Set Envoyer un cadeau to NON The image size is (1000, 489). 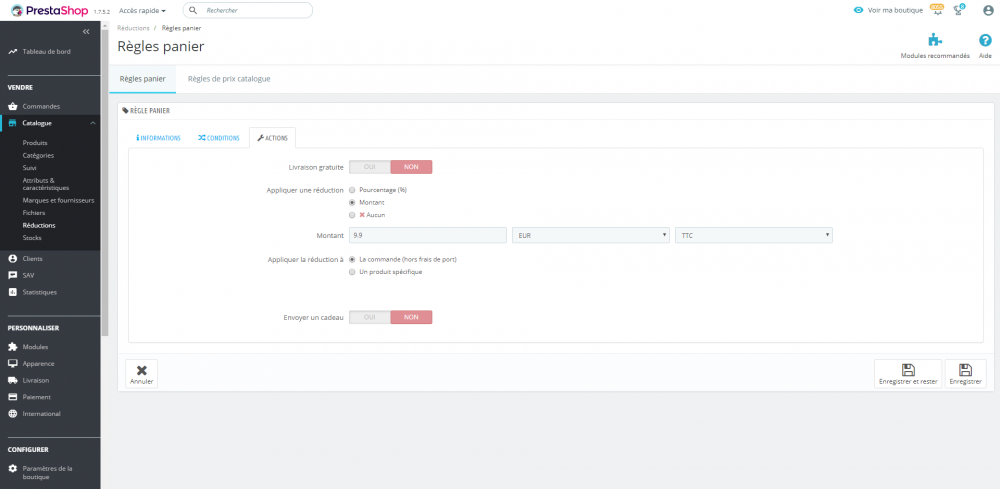pos(411,317)
